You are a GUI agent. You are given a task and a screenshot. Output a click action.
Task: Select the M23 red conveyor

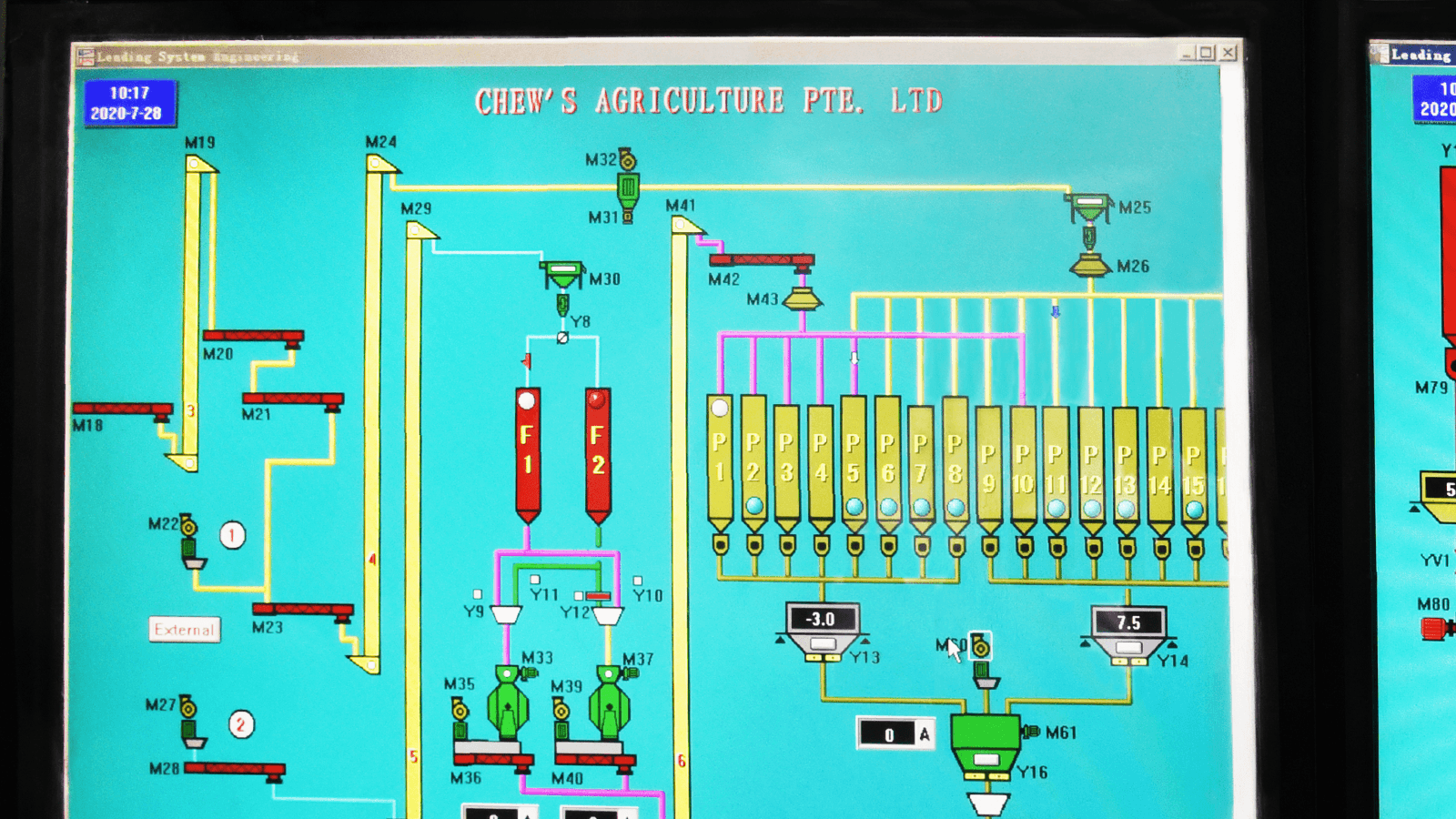click(303, 611)
